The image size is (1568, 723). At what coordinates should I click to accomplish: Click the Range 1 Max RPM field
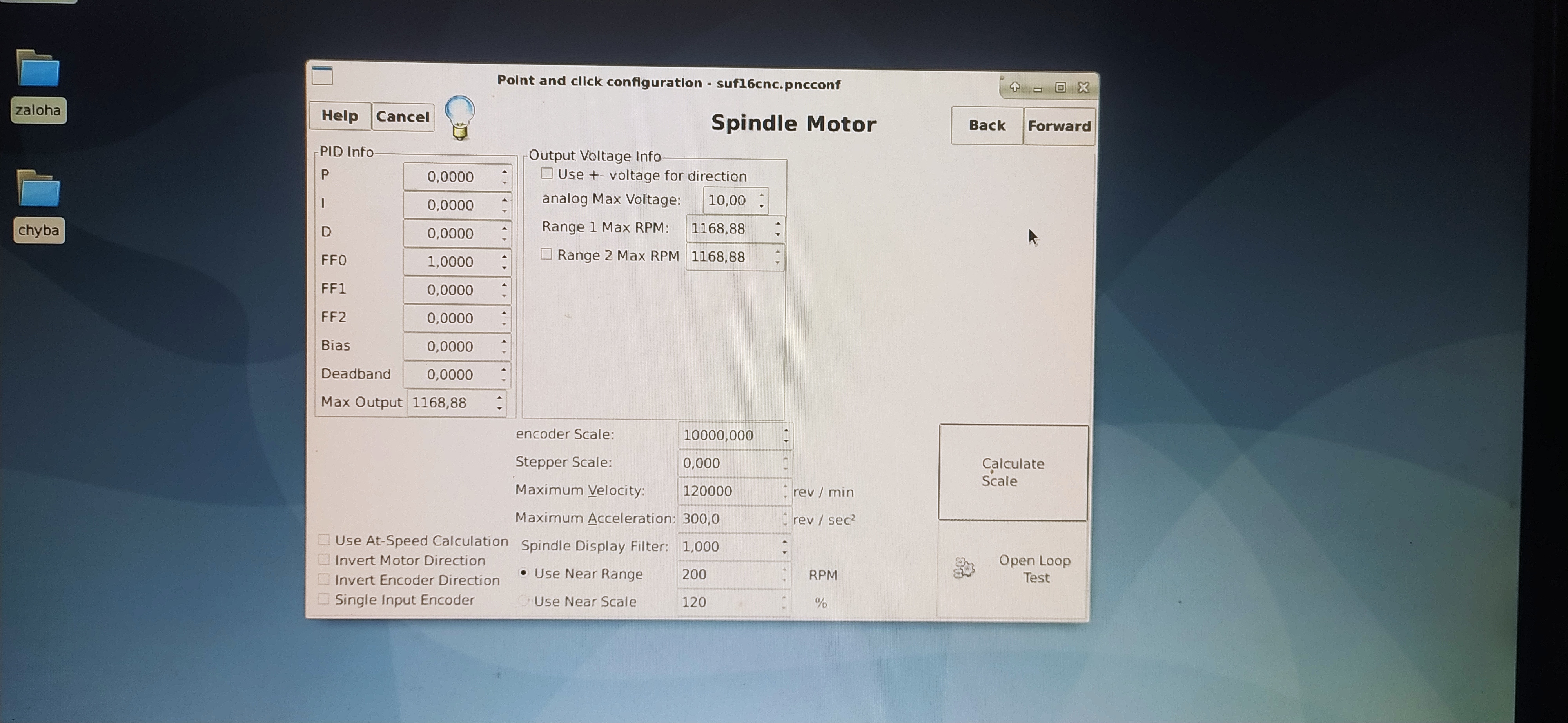(728, 229)
